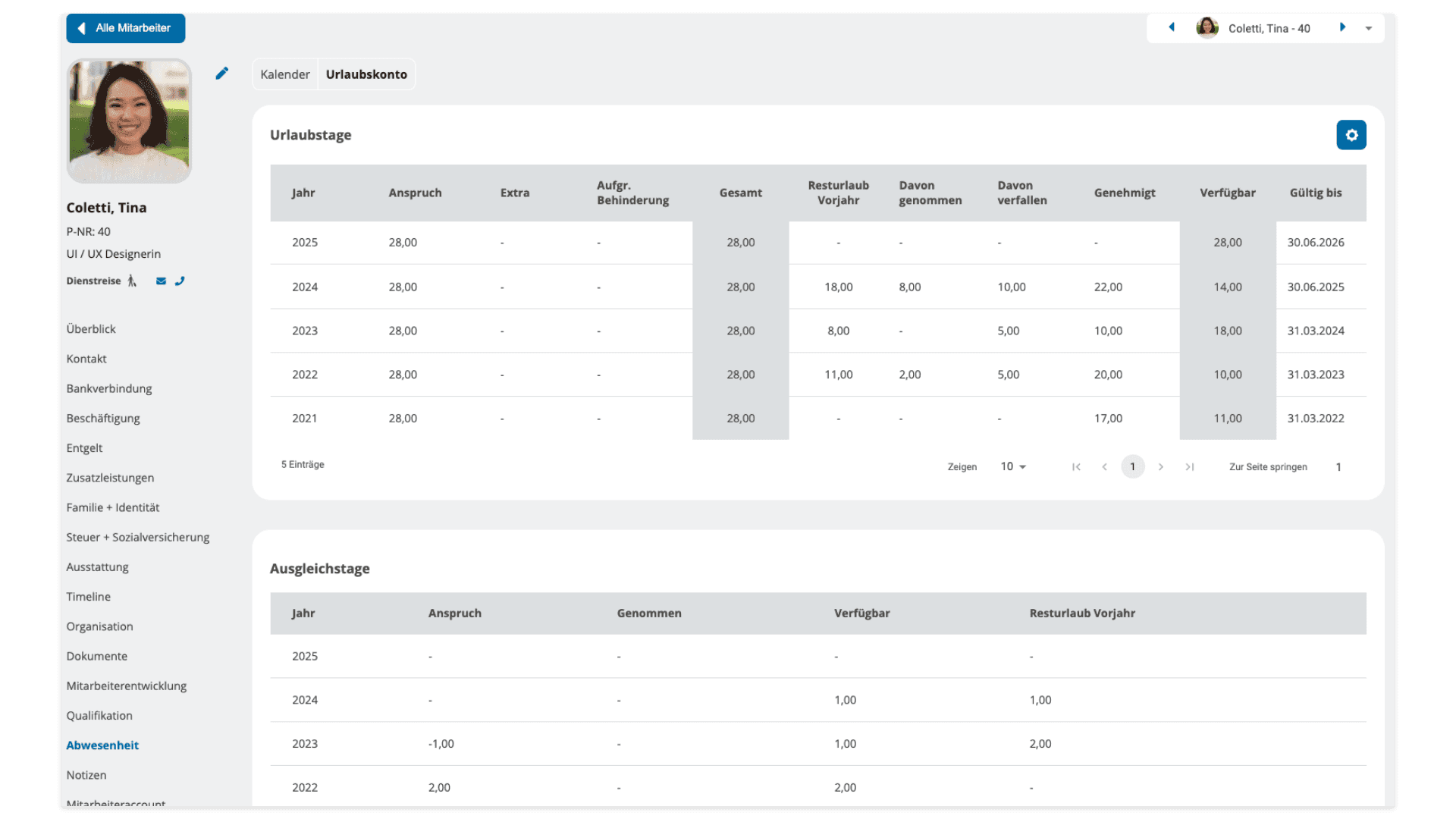This screenshot has height=819, width=1456.
Task: Open the Zeigen entries-per-page dropdown
Action: click(x=1013, y=467)
